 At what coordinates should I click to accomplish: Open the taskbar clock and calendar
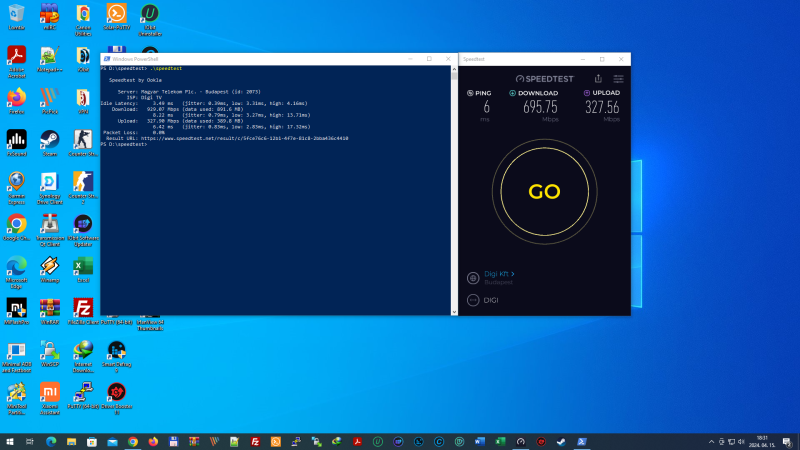pyautogui.click(x=762, y=442)
